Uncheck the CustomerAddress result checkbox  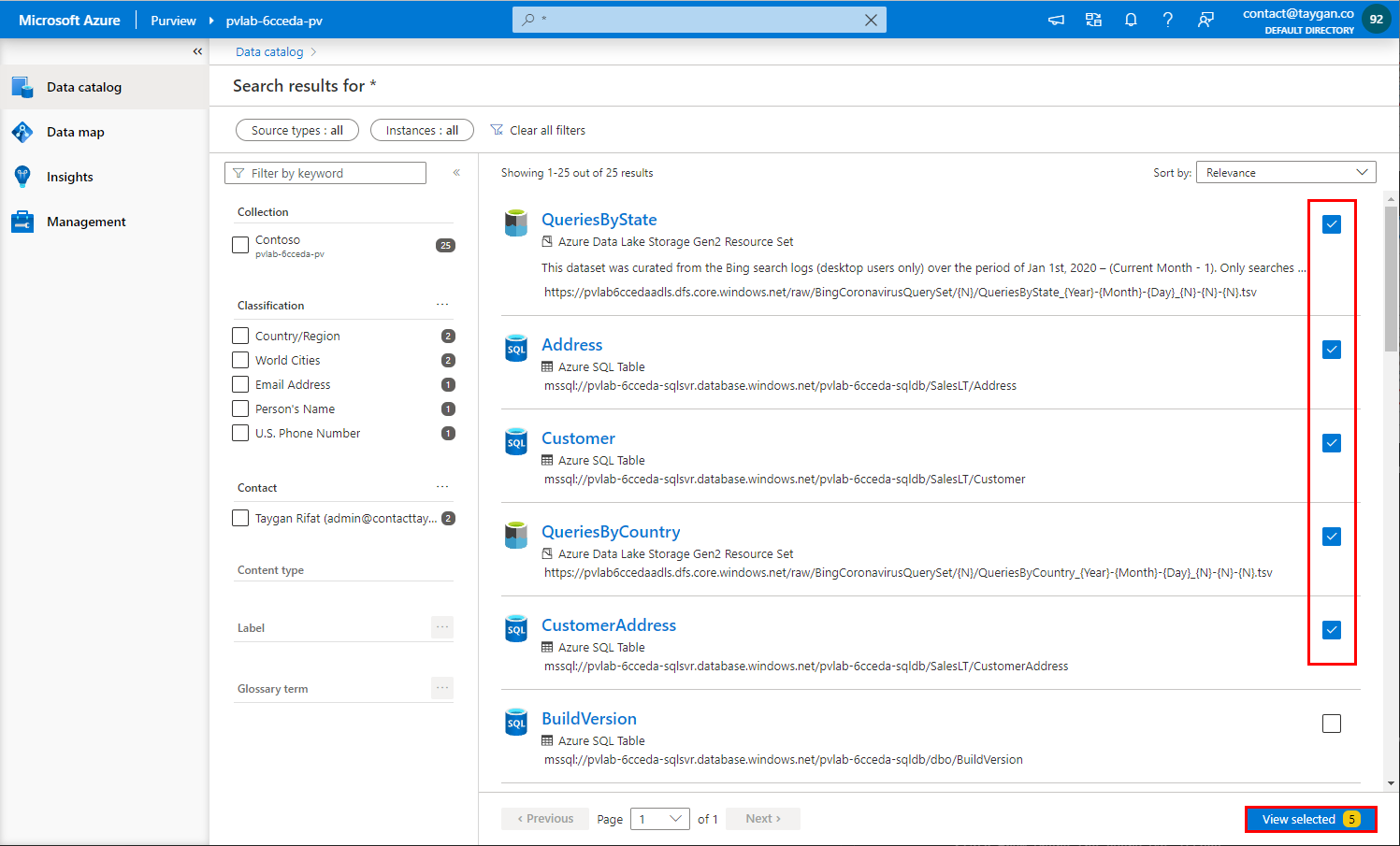pos(1332,630)
